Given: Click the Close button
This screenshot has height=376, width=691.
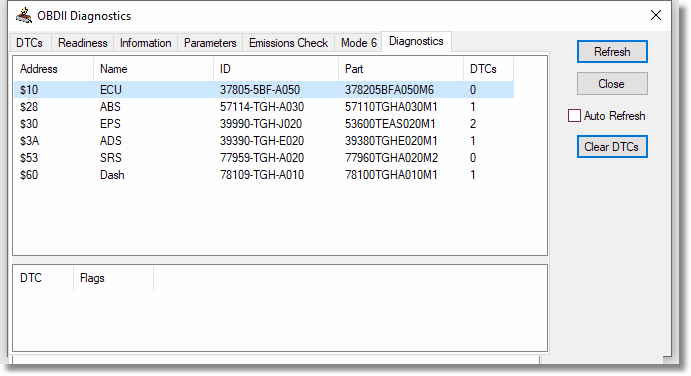Looking at the screenshot, I should click(x=612, y=84).
